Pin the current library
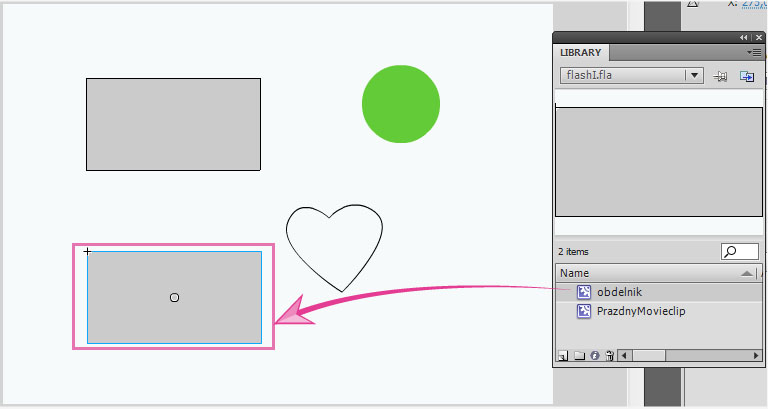Viewport: 768px width, 409px height. pos(720,76)
